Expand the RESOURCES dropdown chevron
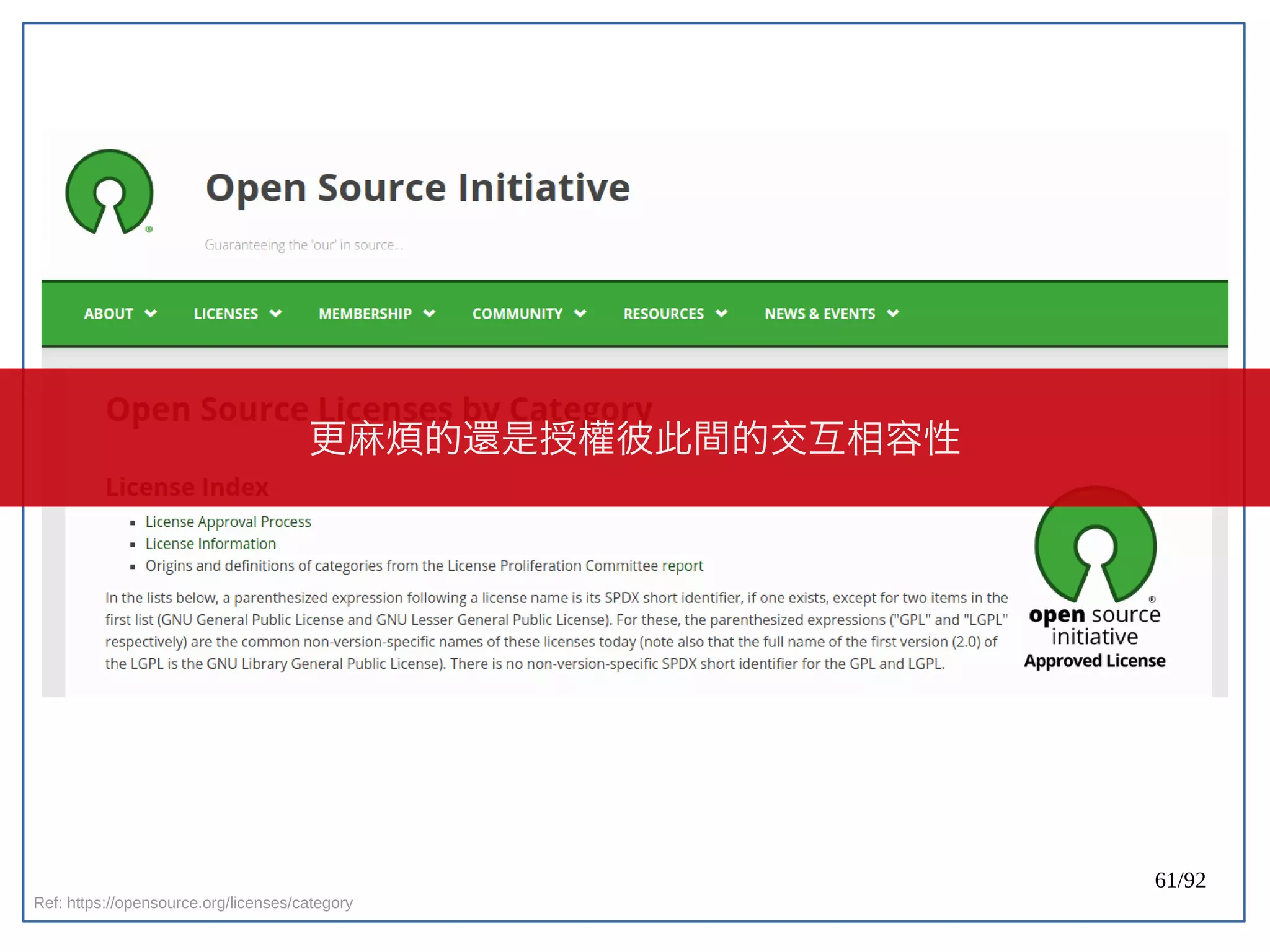The width and height of the screenshot is (1270, 952). (x=721, y=314)
